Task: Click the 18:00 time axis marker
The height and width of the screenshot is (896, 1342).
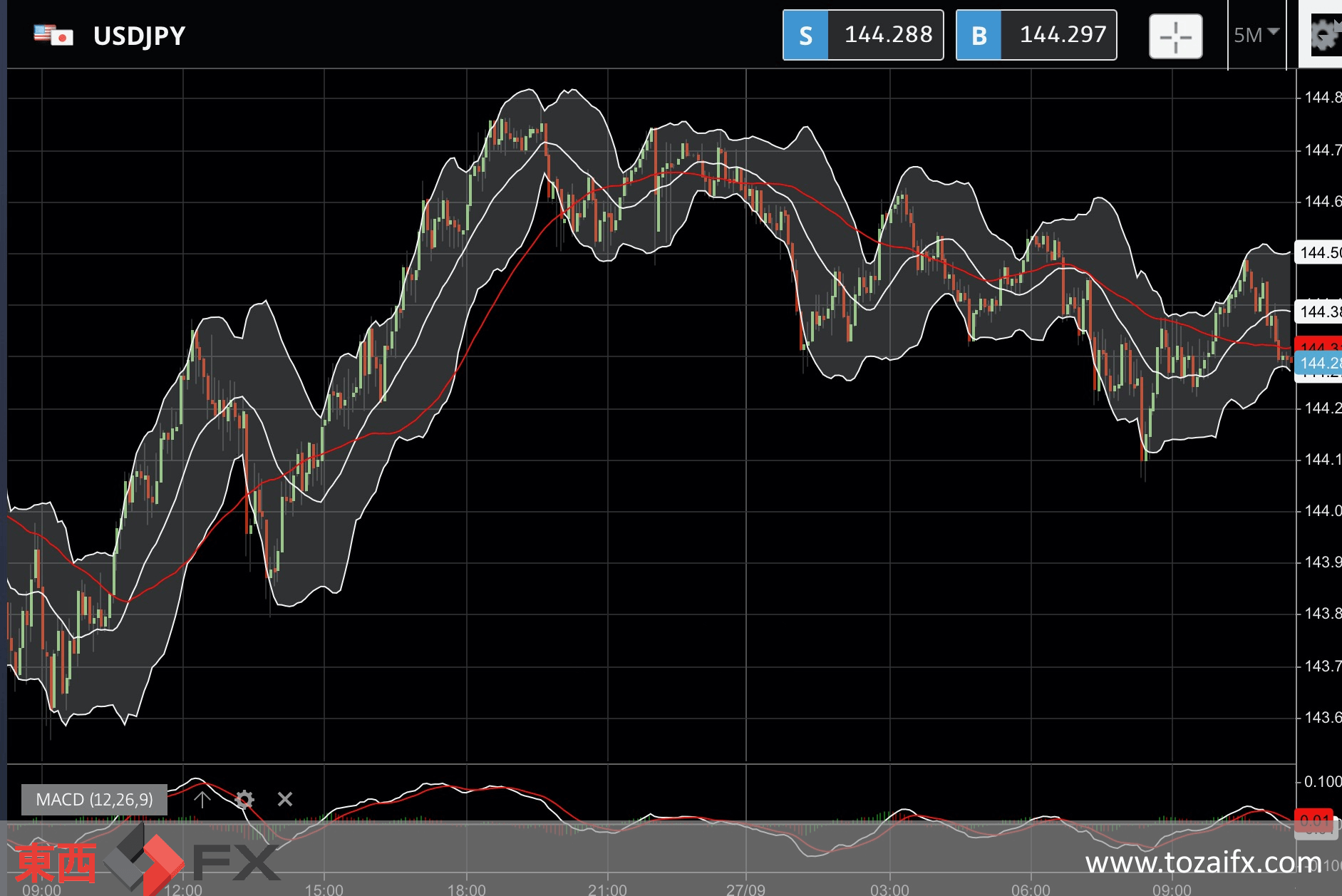Action: coord(466,889)
